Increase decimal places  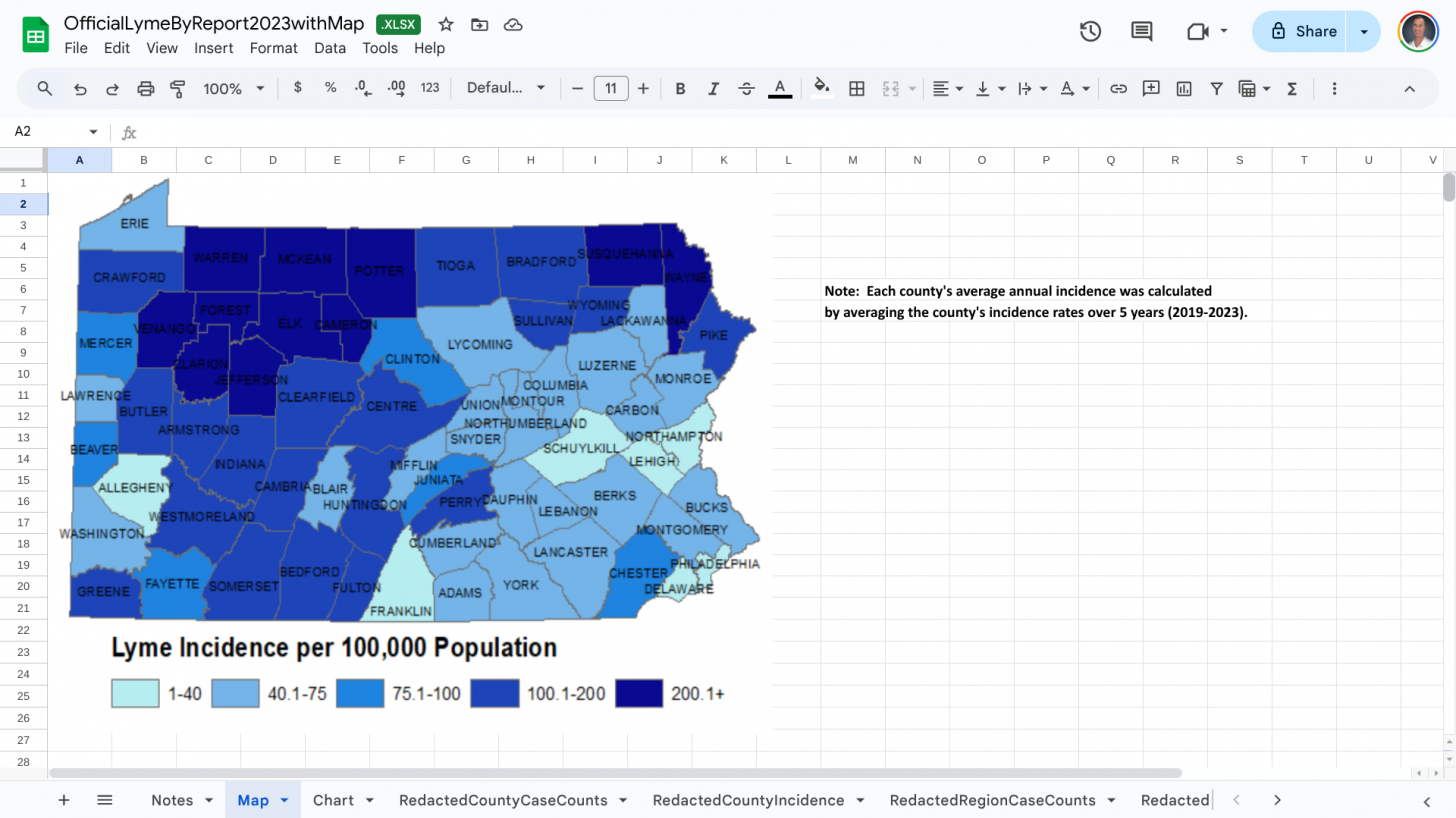[x=396, y=88]
